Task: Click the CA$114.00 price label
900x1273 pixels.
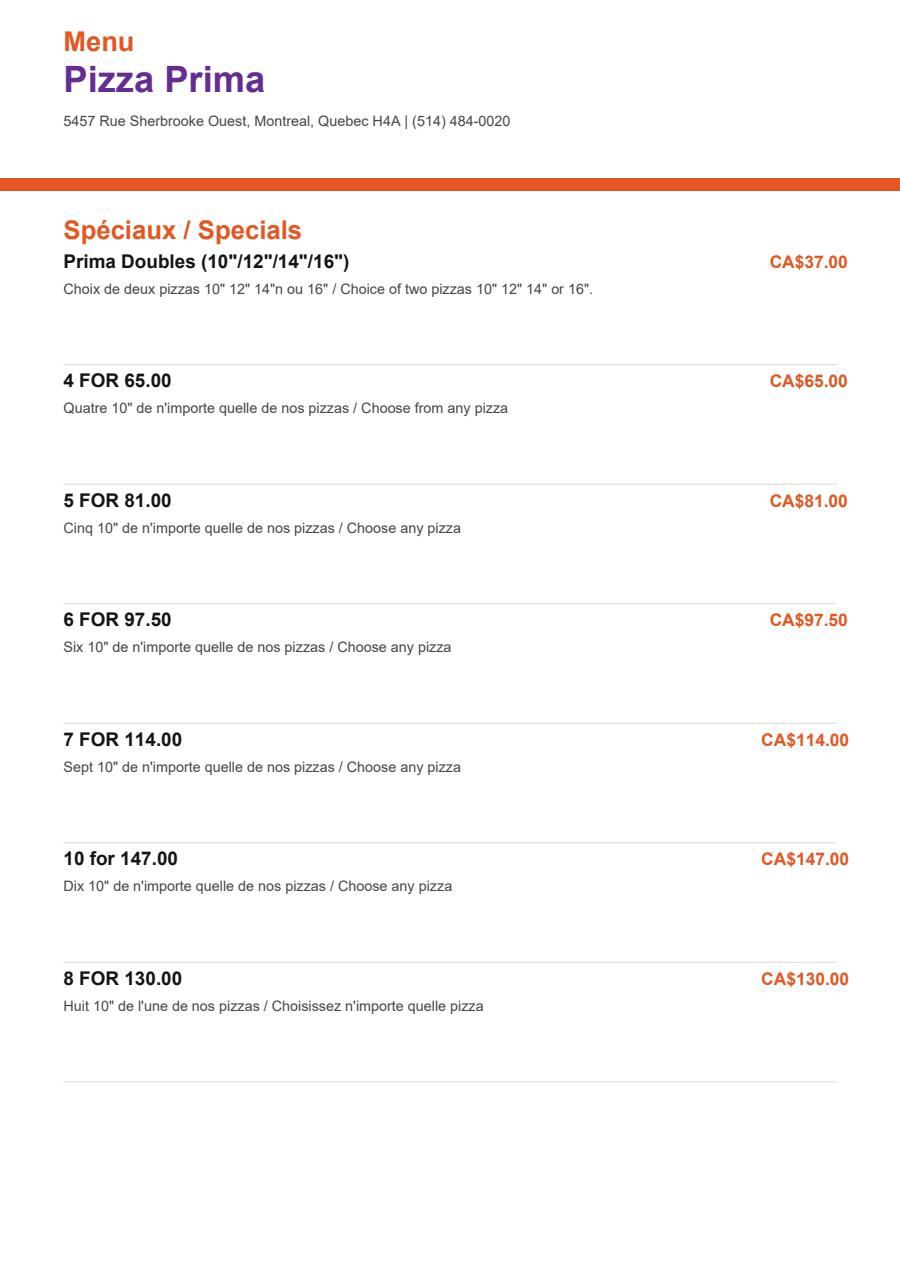Action: click(x=804, y=740)
